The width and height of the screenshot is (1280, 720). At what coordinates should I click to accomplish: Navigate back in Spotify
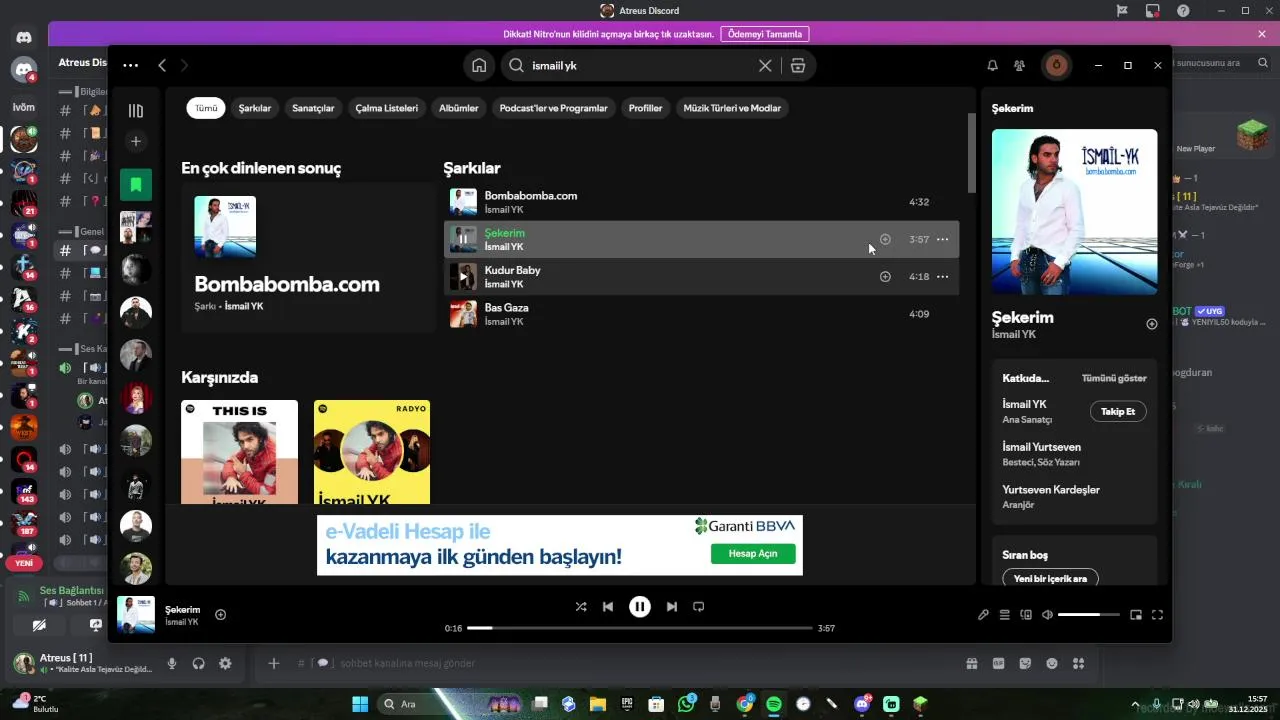pos(162,65)
